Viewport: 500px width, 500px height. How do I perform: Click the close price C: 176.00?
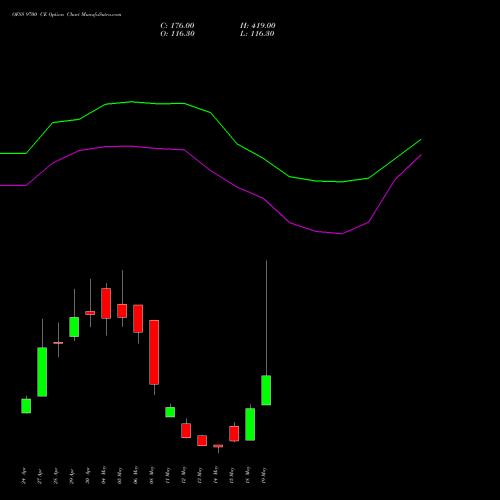pyautogui.click(x=177, y=26)
